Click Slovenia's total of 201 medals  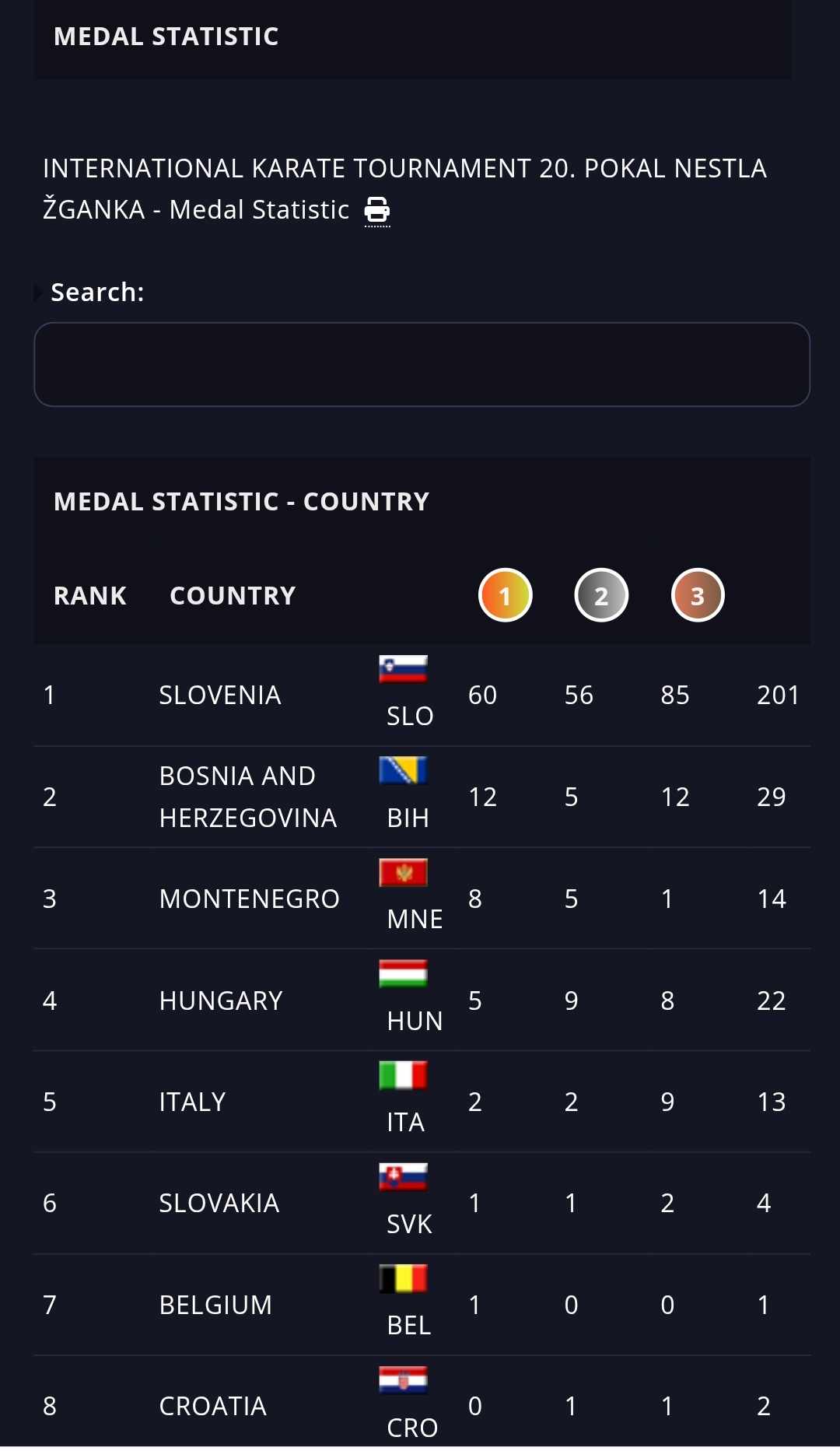click(x=778, y=695)
